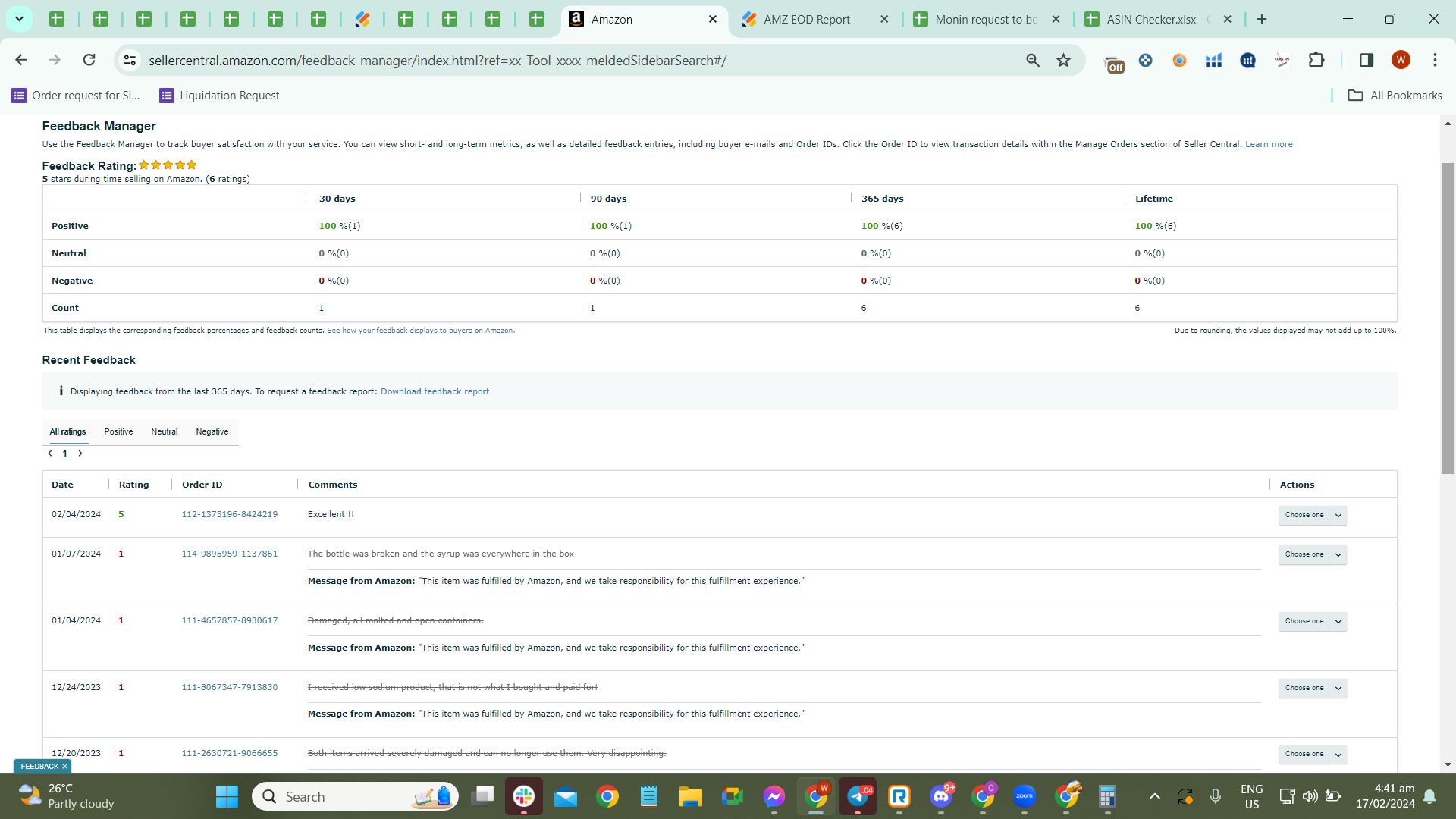Open order 111-8067347-7913830
The image size is (1456, 819).
coord(229,687)
